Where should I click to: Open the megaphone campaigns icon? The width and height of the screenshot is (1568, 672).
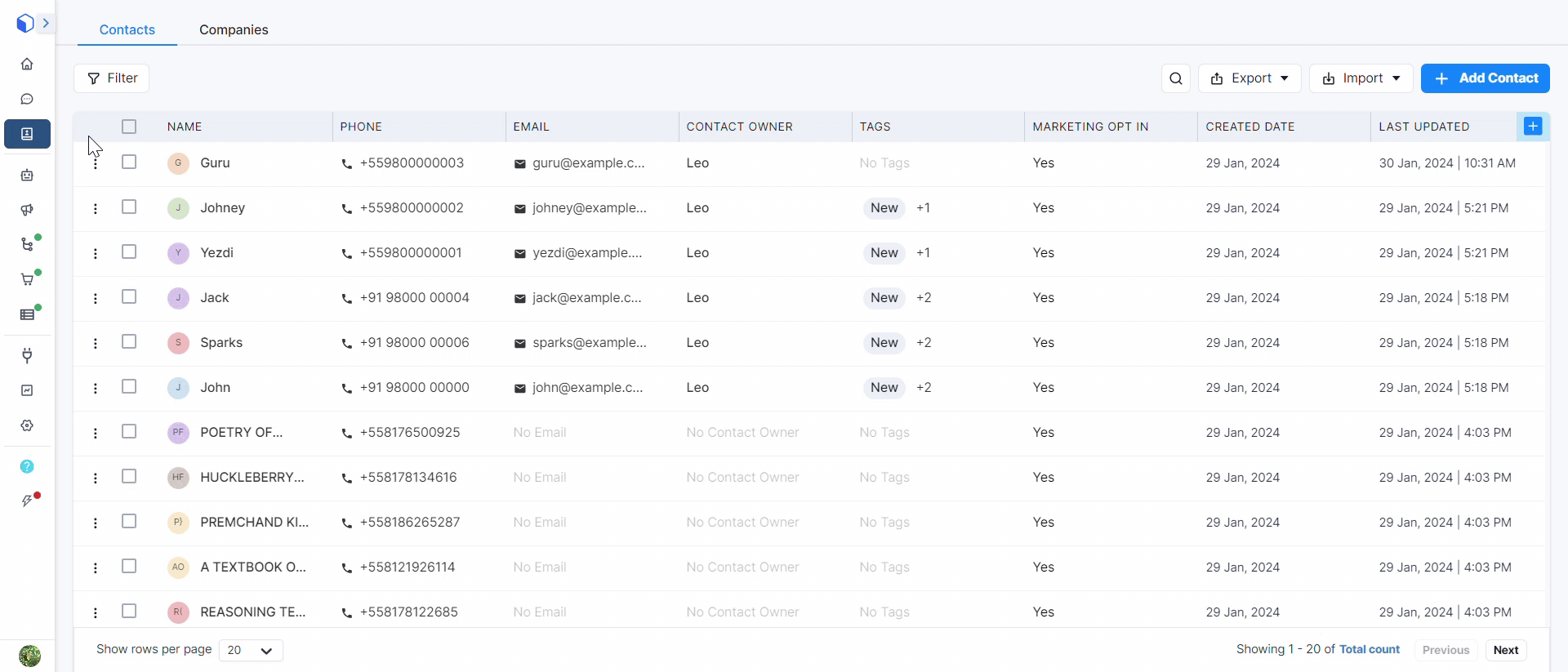[x=27, y=210]
